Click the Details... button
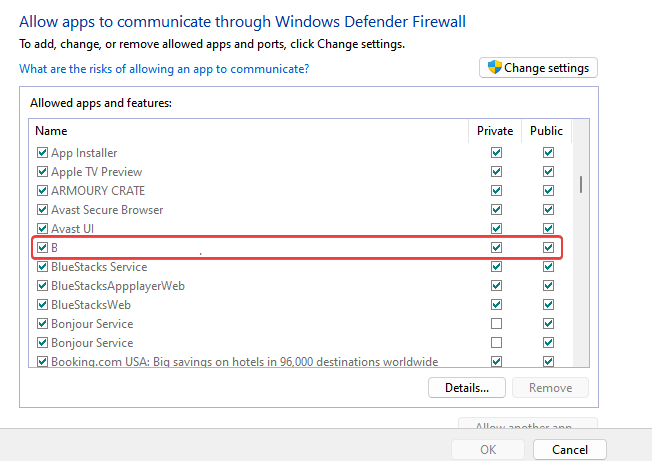652x461 pixels. [467, 388]
